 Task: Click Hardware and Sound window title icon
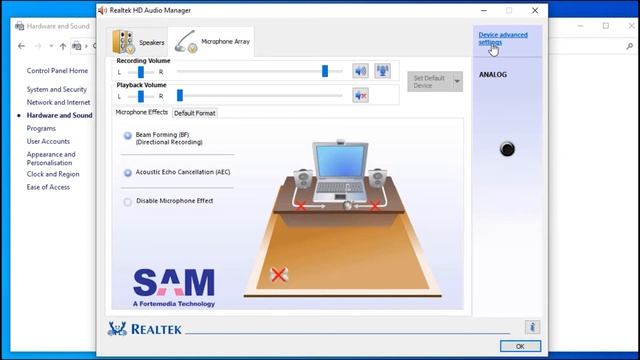click(x=19, y=26)
